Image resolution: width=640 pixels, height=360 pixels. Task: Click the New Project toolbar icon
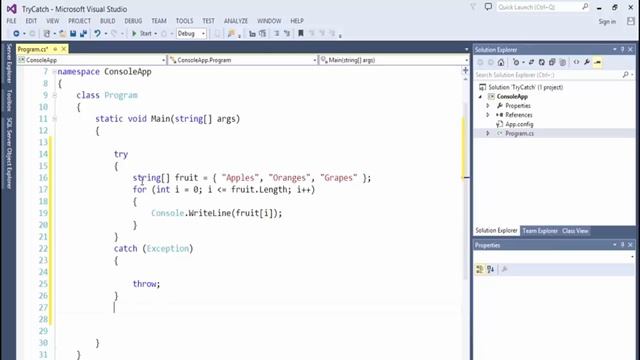pos(47,33)
